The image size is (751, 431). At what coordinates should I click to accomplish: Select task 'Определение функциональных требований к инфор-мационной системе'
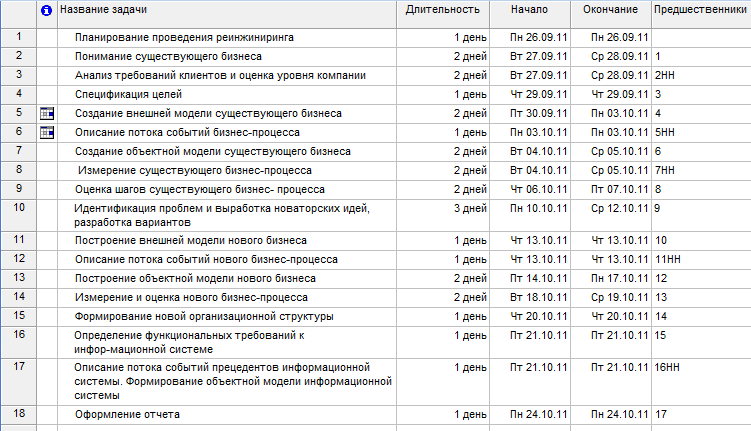click(x=189, y=342)
